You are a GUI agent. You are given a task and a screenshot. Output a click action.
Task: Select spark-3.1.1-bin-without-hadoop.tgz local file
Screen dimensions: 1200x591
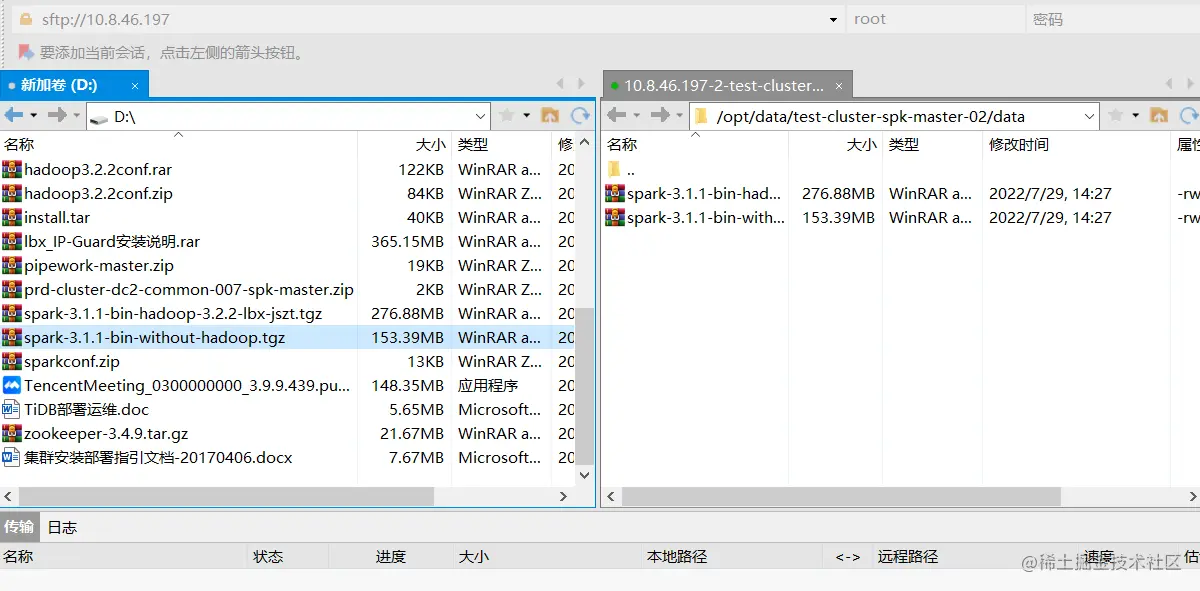pos(155,337)
